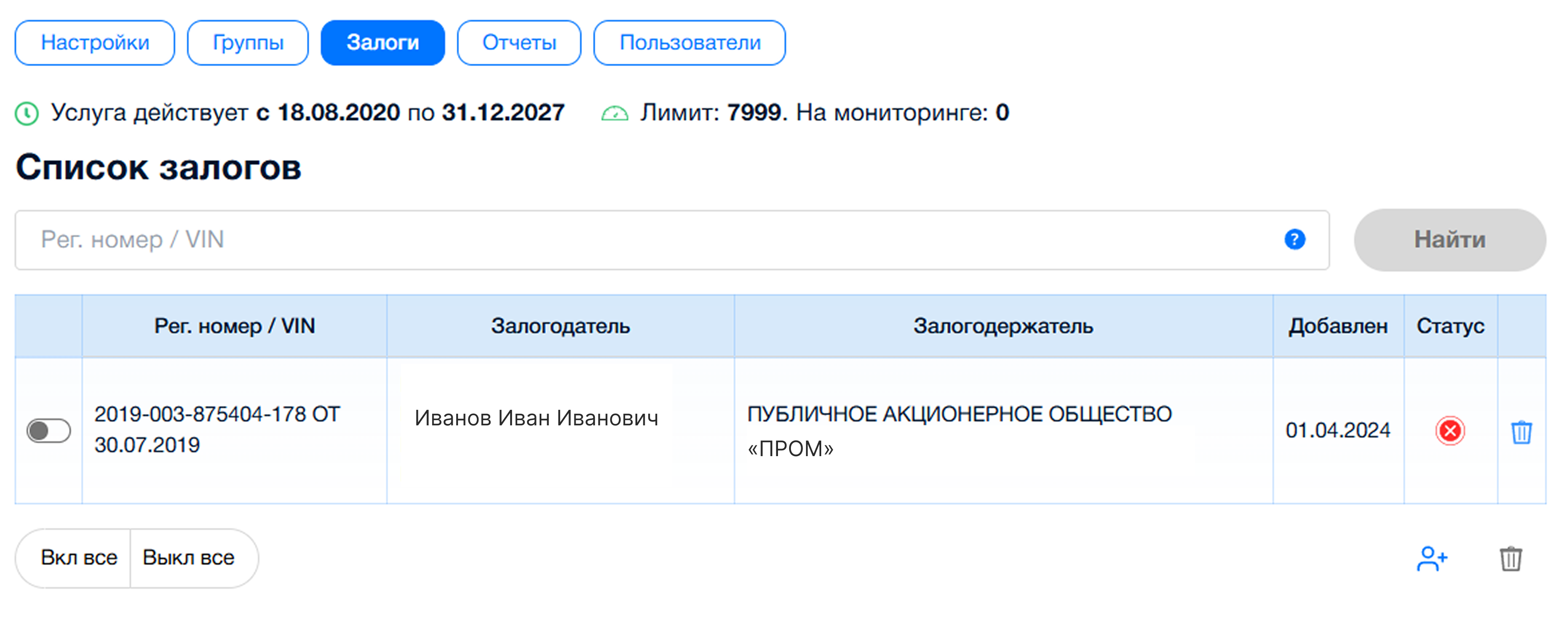Viewport: 1568px width, 622px height.
Task: Delete the pledge row with blue trash icon
Action: (x=1521, y=432)
